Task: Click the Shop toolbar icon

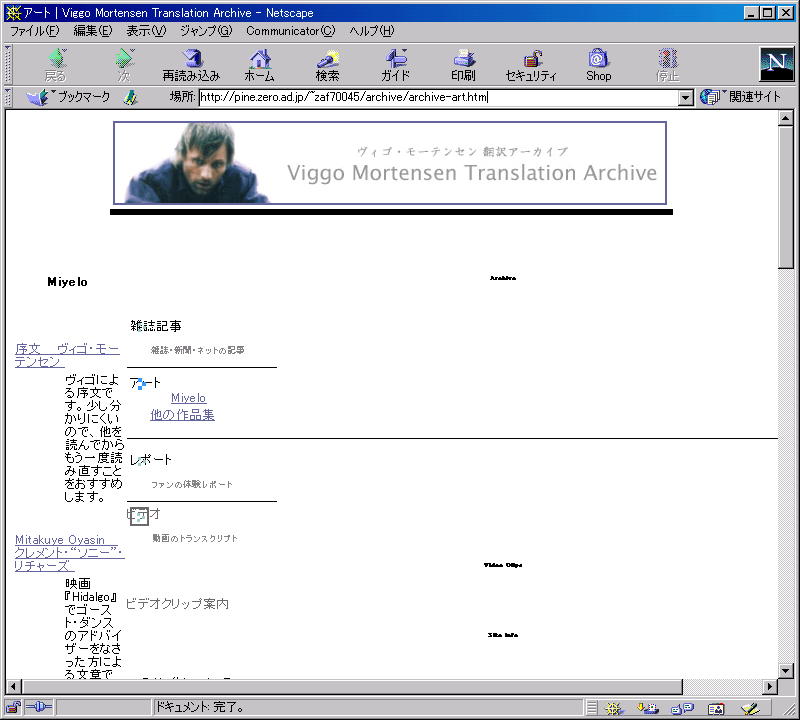Action: (x=598, y=65)
